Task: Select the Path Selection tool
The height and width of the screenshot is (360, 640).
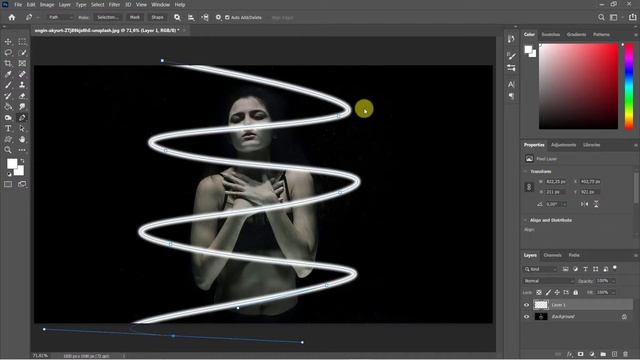Action: click(x=22, y=128)
